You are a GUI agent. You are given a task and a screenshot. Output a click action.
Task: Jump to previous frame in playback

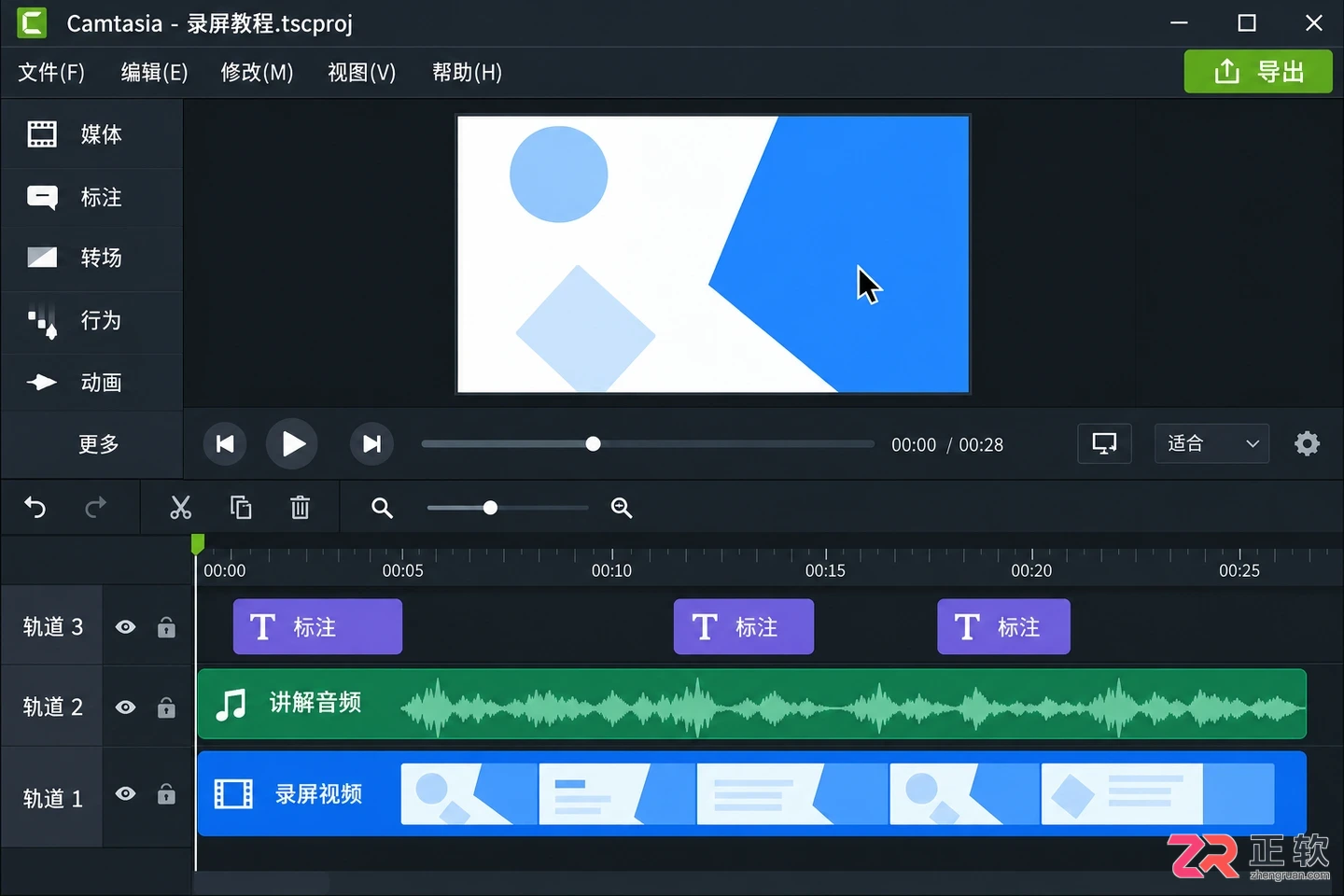(225, 443)
